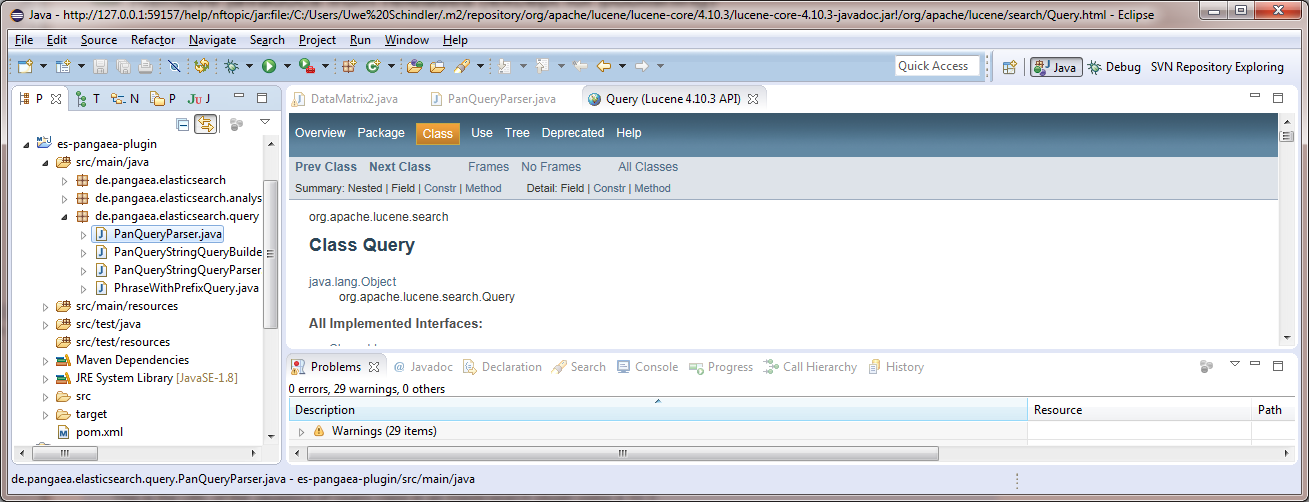Click the Next Class link
This screenshot has height=502, width=1309.
(400, 167)
